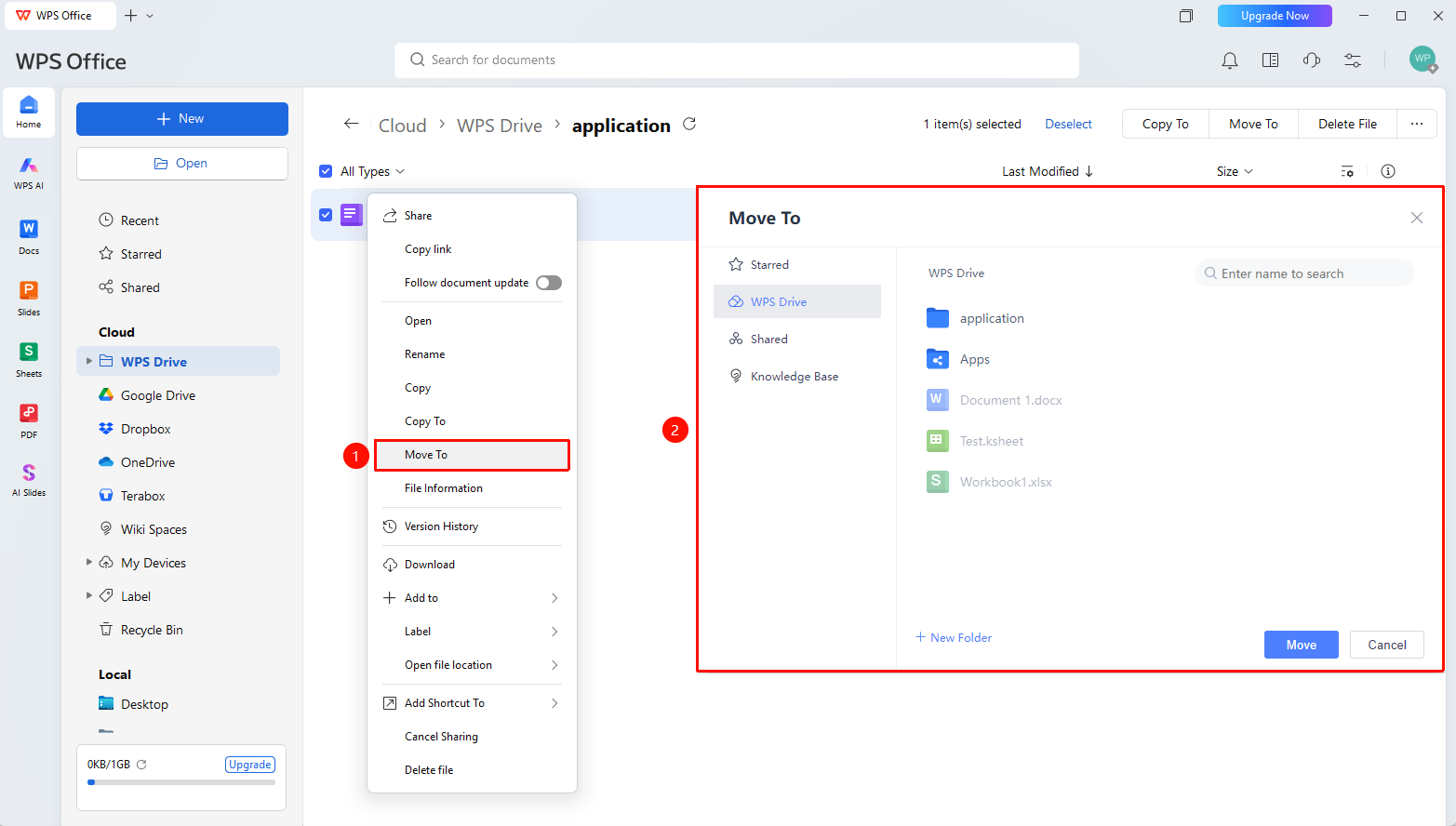The height and width of the screenshot is (826, 1456).
Task: Open the Slides app icon
Action: [x=29, y=299]
